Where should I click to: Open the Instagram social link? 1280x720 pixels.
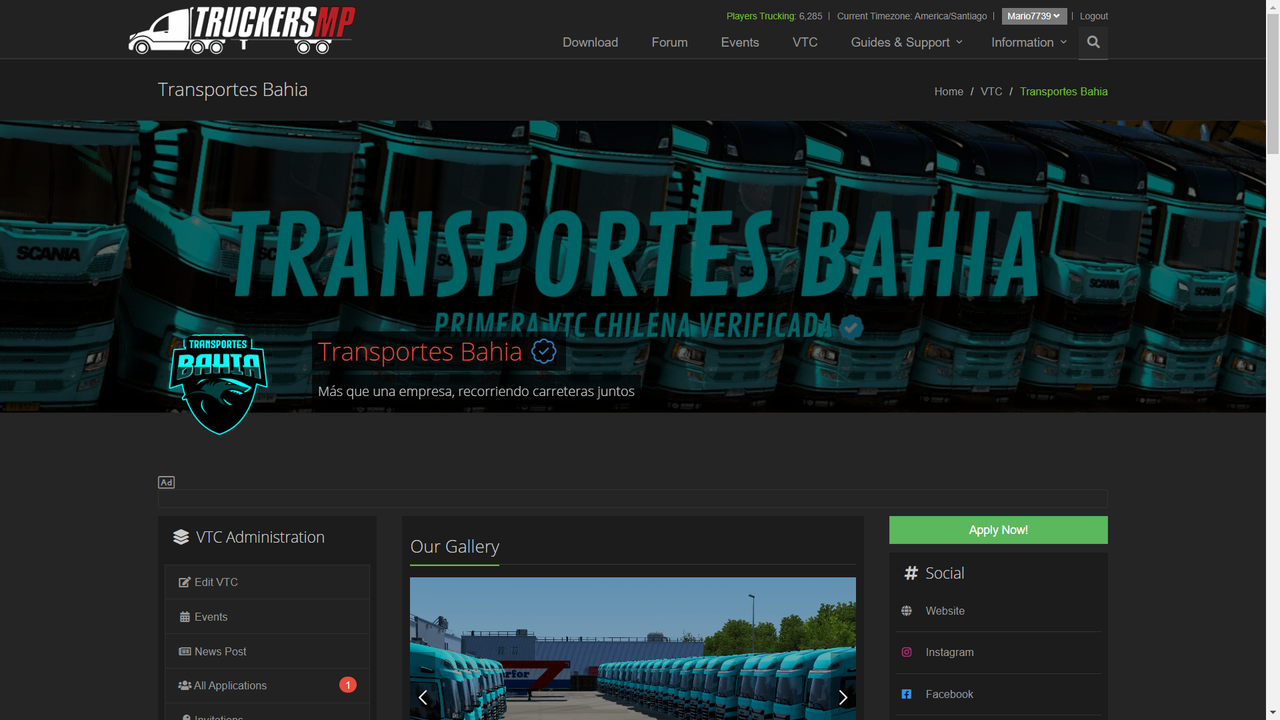[x=949, y=652]
